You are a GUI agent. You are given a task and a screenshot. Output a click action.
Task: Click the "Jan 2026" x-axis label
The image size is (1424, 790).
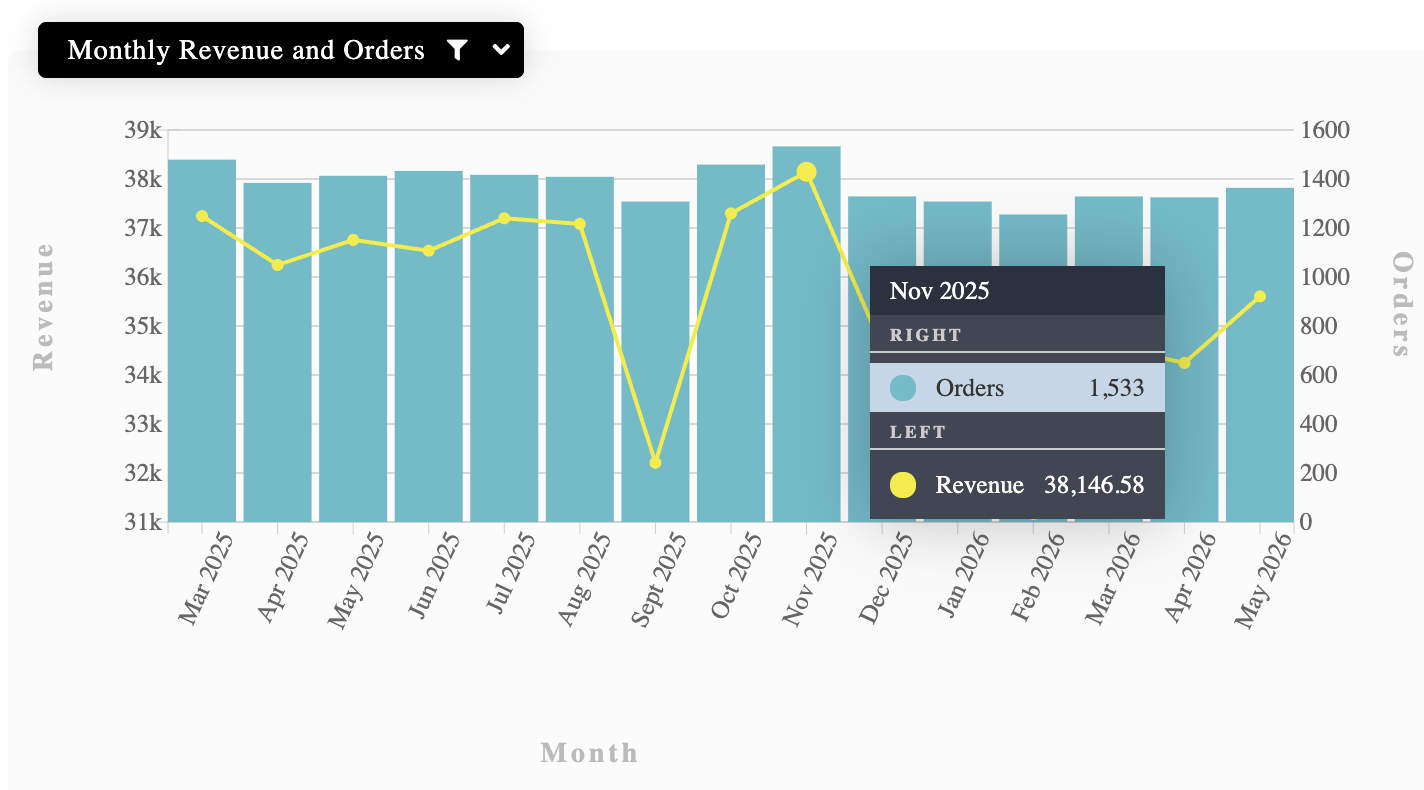pos(962,578)
